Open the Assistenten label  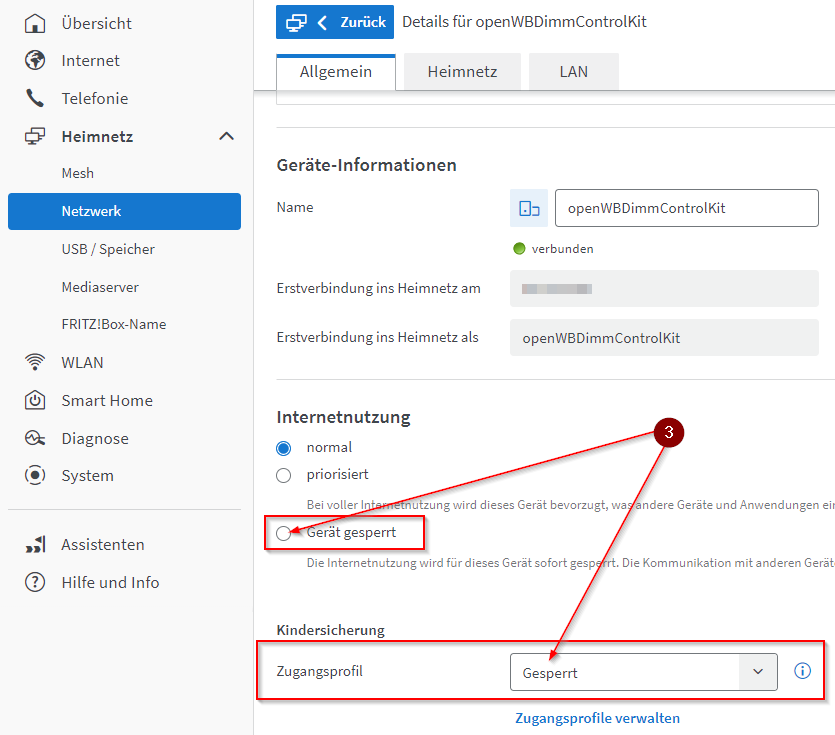[103, 545]
